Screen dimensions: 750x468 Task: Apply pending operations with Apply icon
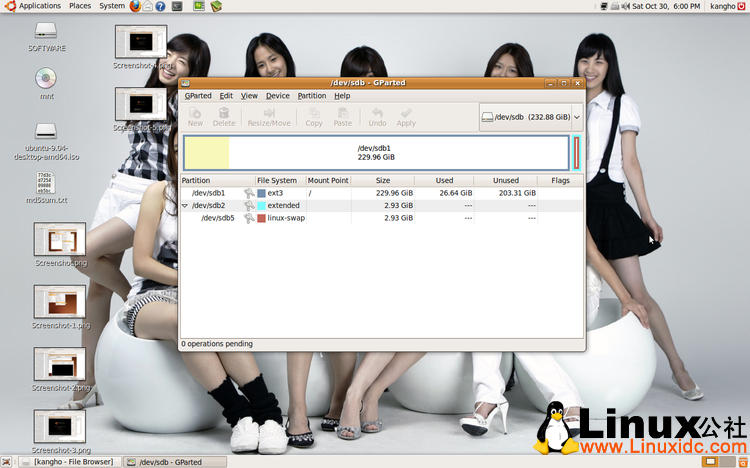406,116
